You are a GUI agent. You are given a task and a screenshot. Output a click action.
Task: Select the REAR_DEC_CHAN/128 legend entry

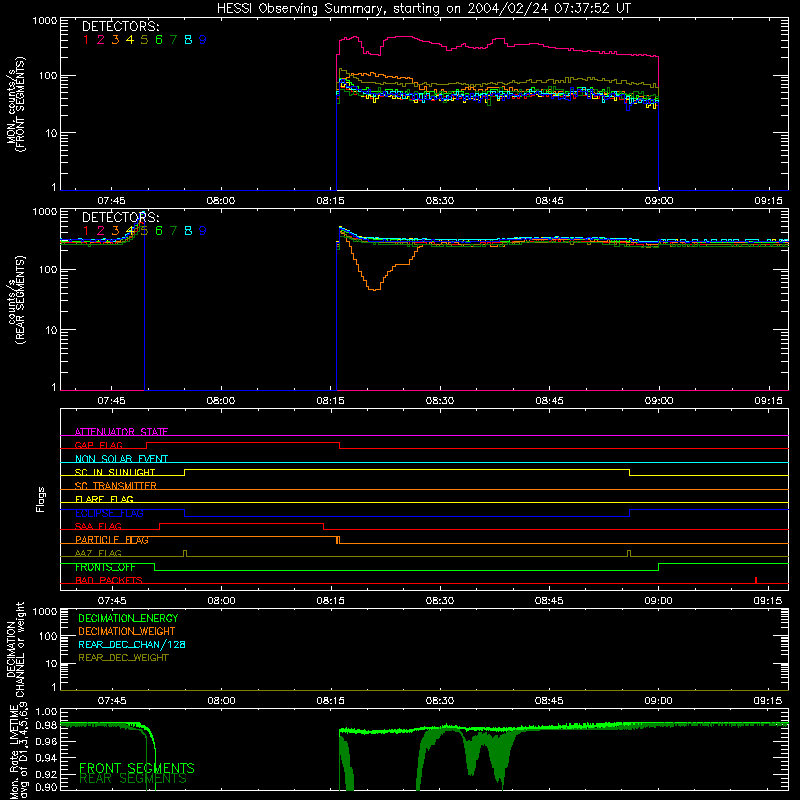(132, 644)
